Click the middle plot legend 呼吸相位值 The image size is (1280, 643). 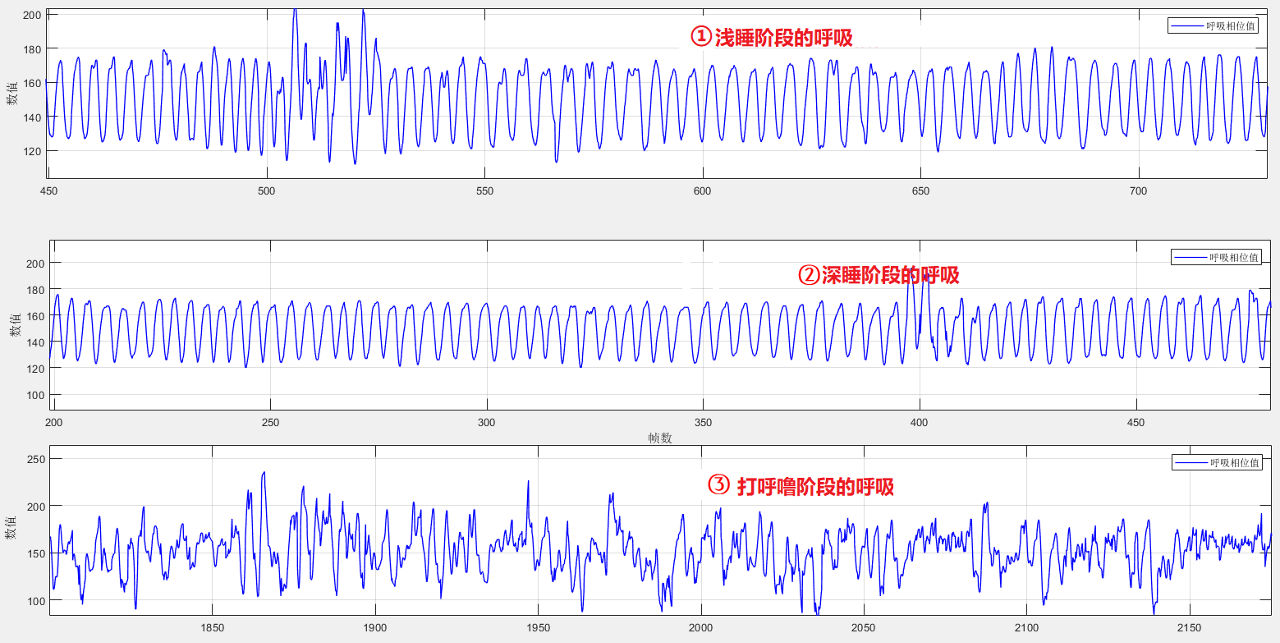point(1218,257)
